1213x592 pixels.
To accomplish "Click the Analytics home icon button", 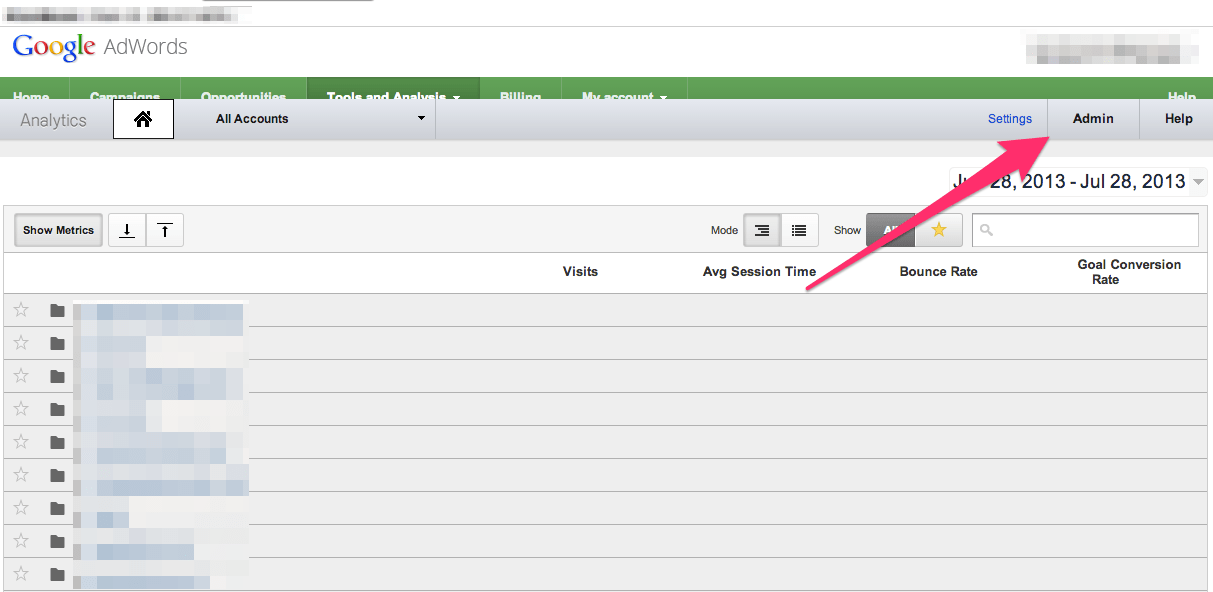I will 143,119.
